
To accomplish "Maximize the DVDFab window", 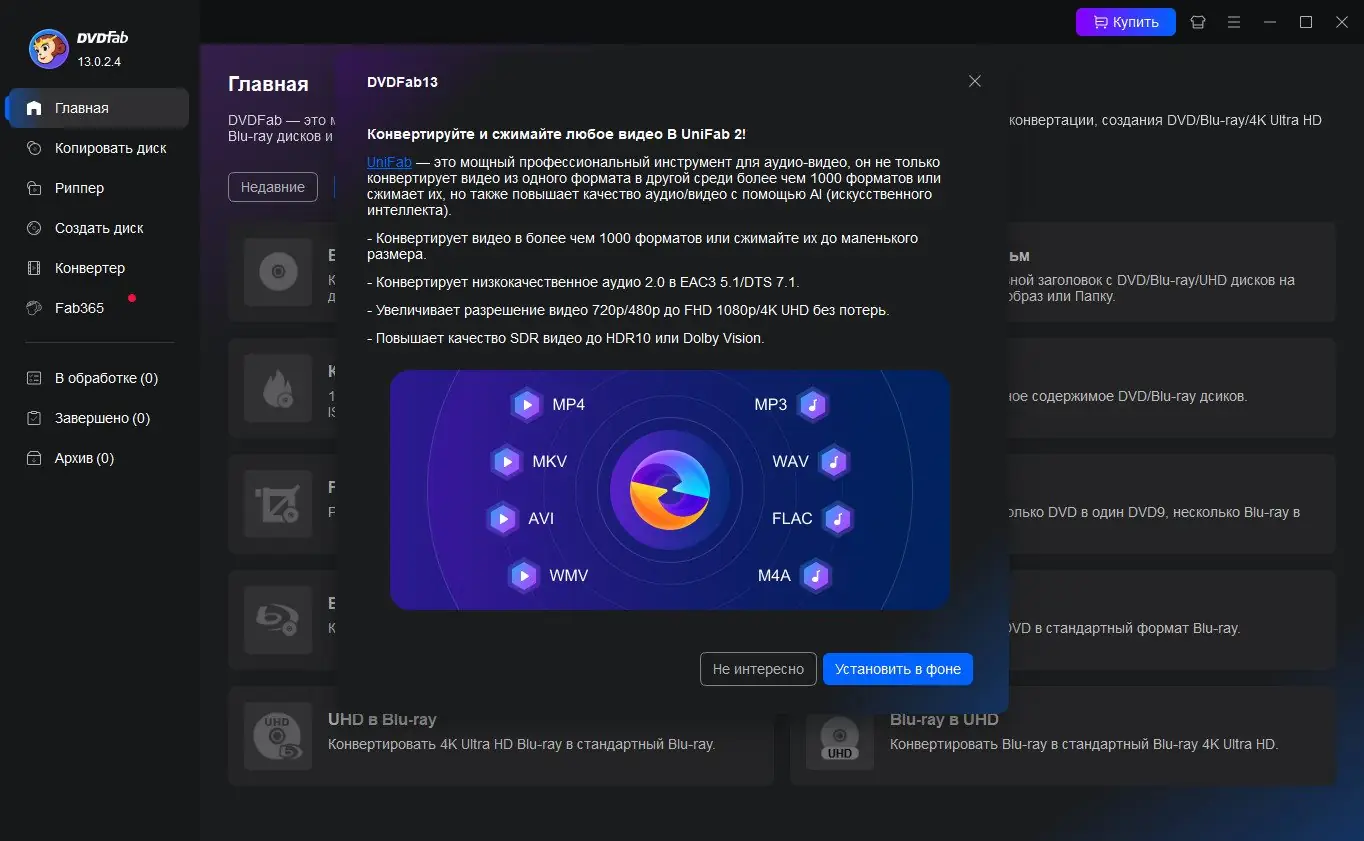I will pos(1306,22).
